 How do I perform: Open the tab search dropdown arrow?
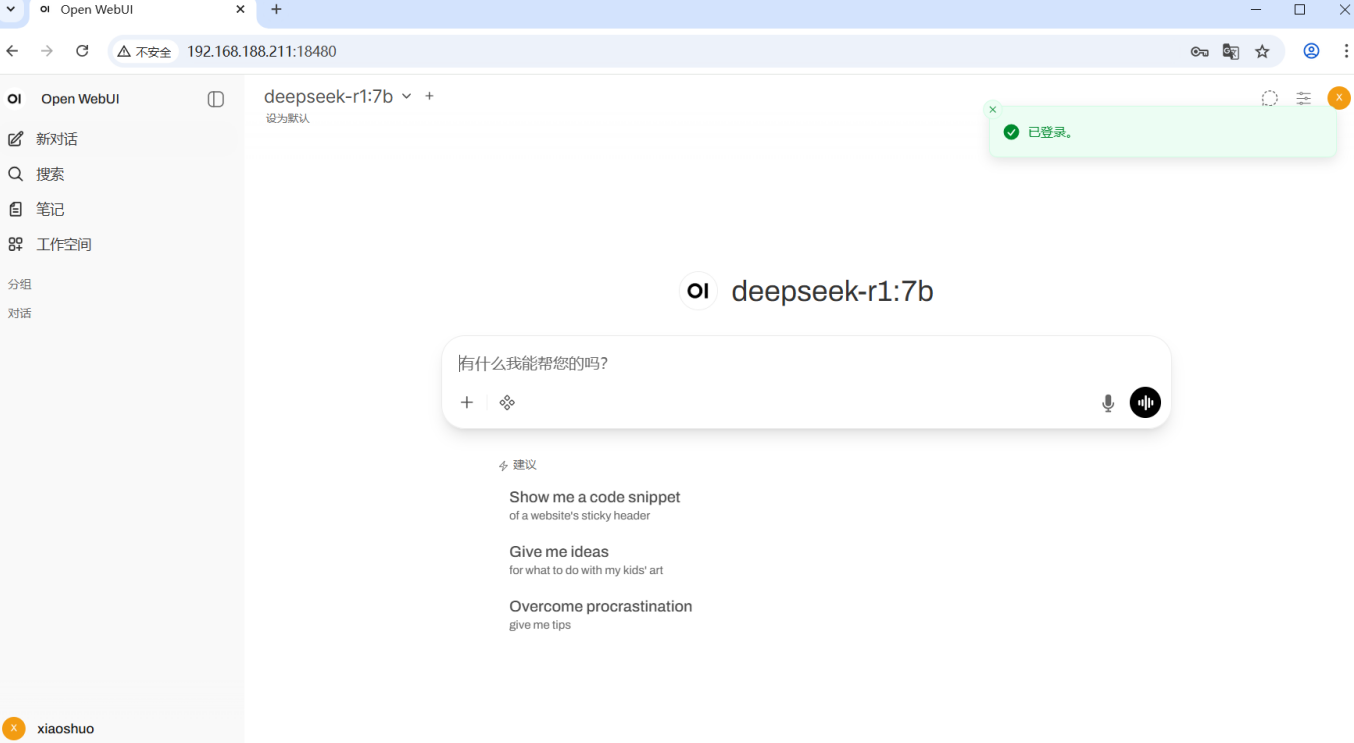10,9
